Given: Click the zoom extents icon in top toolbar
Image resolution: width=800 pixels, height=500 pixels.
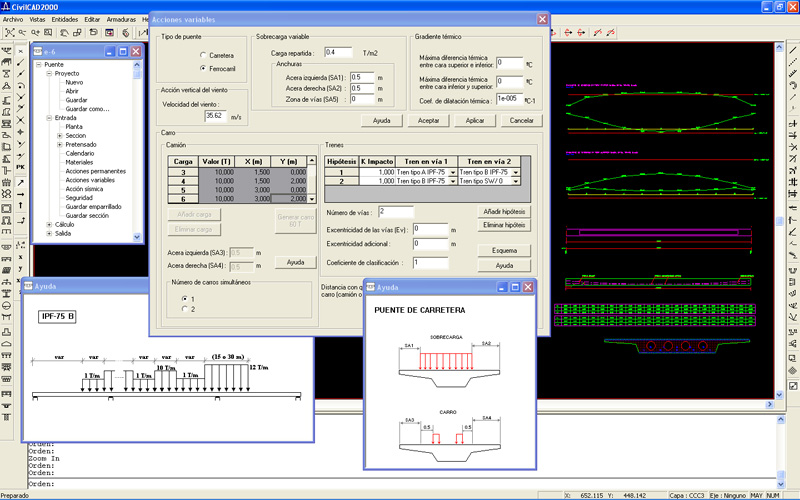Looking at the screenshot, I should click(x=9, y=33).
